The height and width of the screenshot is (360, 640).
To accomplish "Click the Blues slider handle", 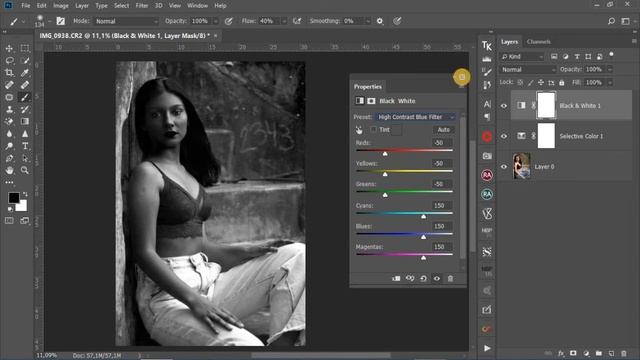I will (x=424, y=237).
